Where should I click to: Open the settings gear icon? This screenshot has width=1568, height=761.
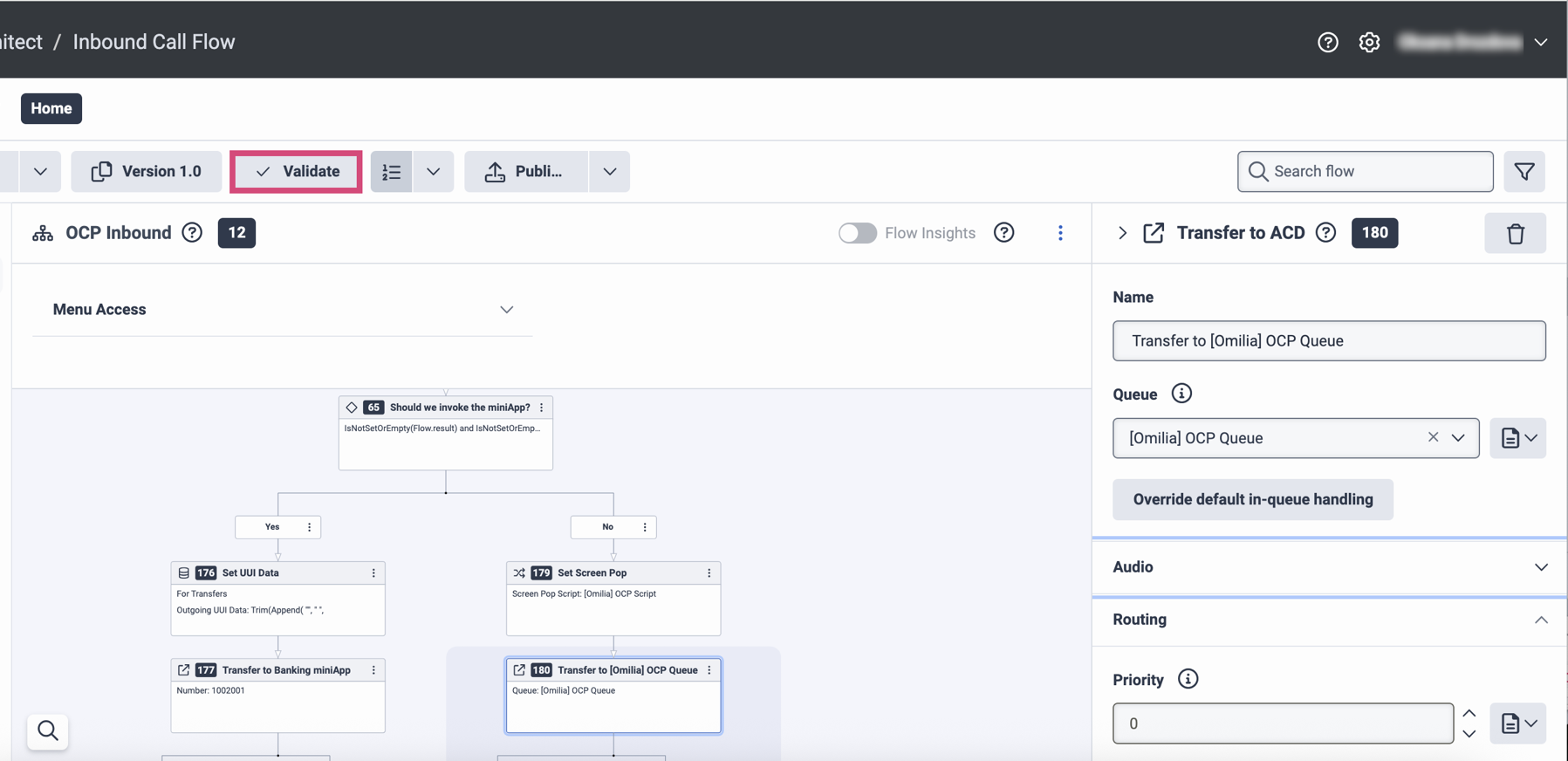[x=1369, y=42]
